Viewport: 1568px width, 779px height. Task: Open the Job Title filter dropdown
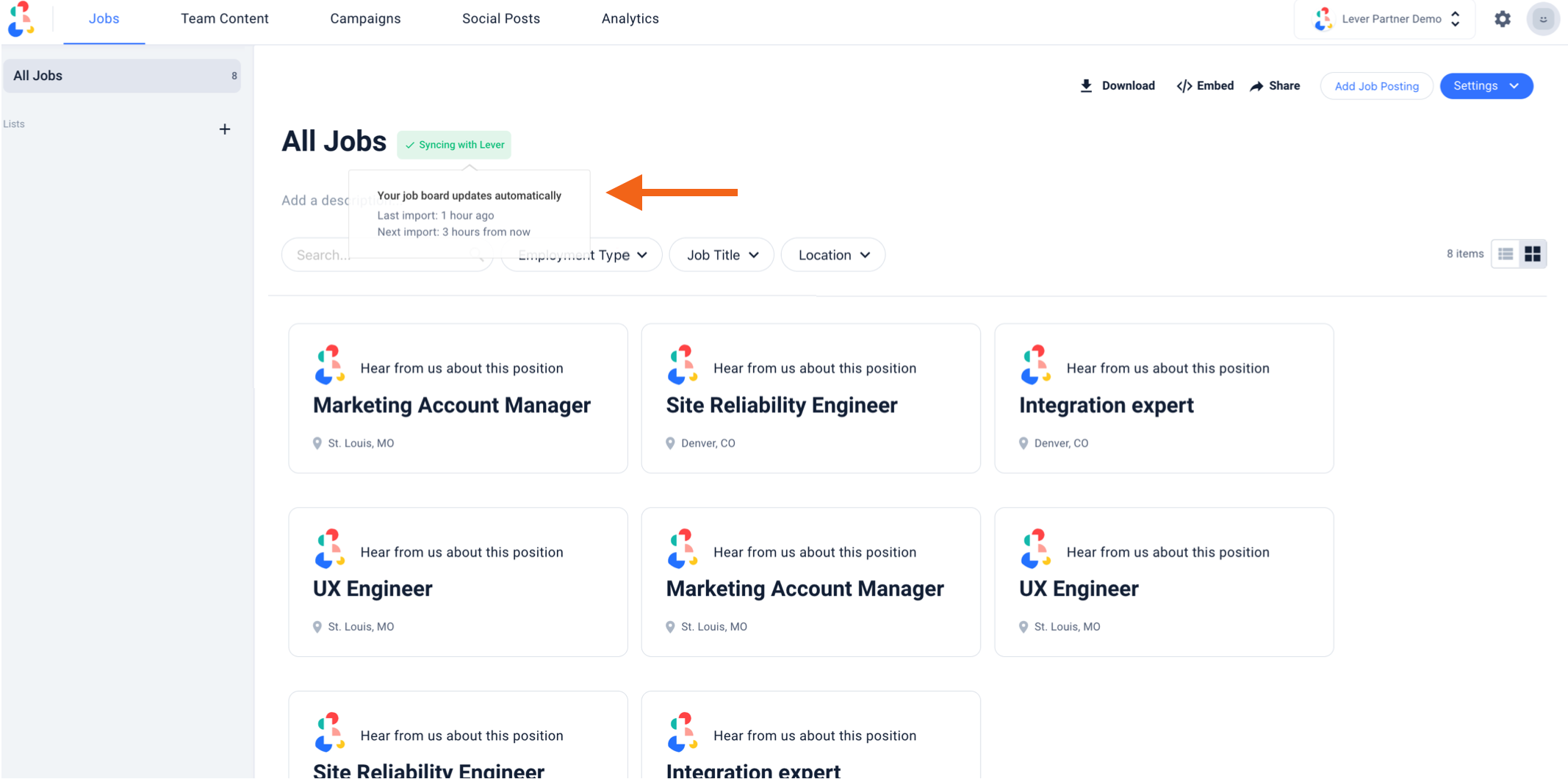click(722, 255)
